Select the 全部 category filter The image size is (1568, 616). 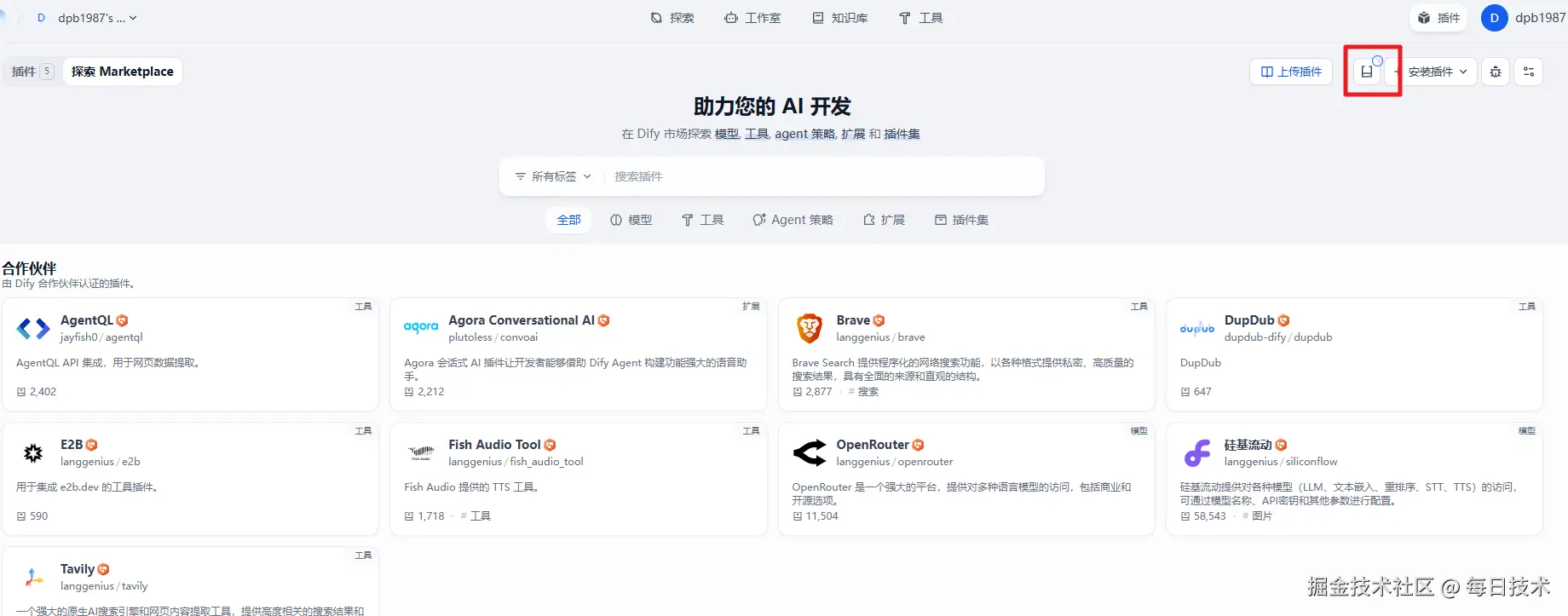point(568,220)
